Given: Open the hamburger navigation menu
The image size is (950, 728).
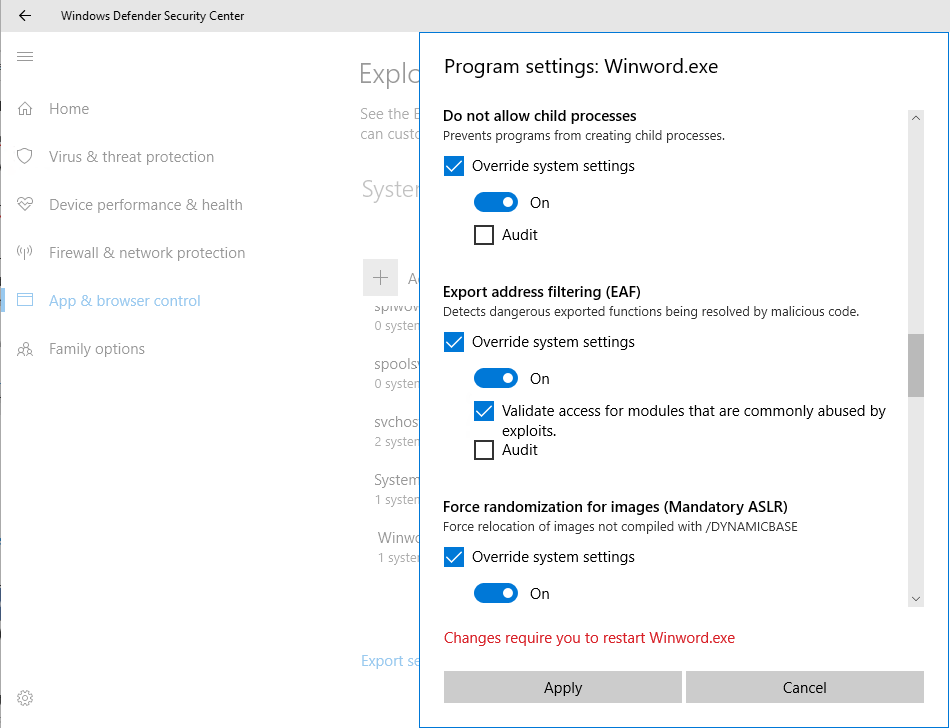Looking at the screenshot, I should (x=25, y=57).
